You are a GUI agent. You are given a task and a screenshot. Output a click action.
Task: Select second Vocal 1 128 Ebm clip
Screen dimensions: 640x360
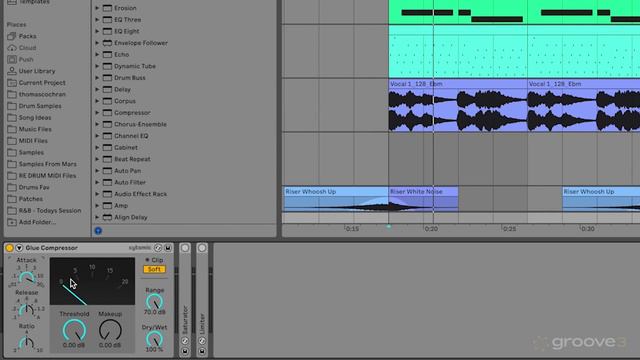[x=584, y=105]
